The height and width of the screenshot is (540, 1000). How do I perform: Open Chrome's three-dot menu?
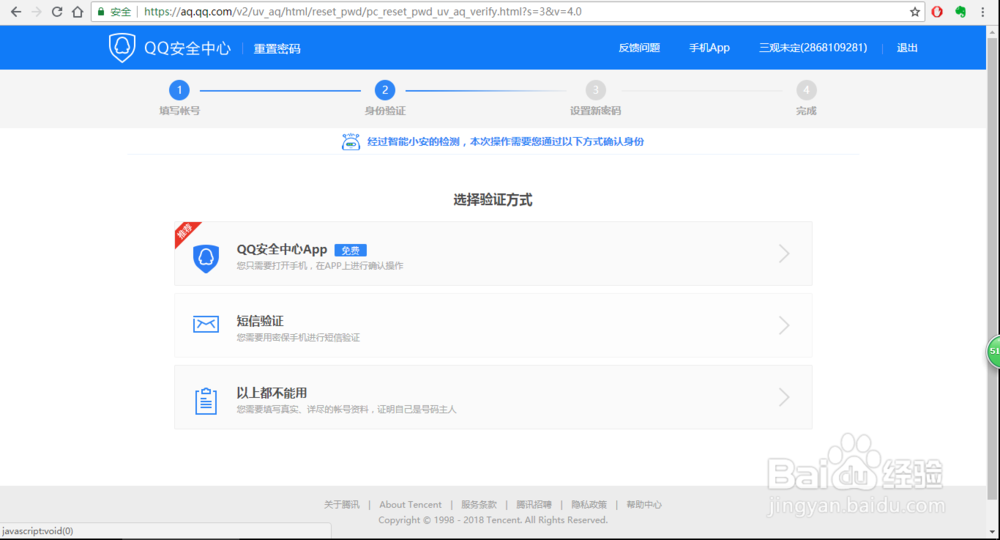coord(983,11)
